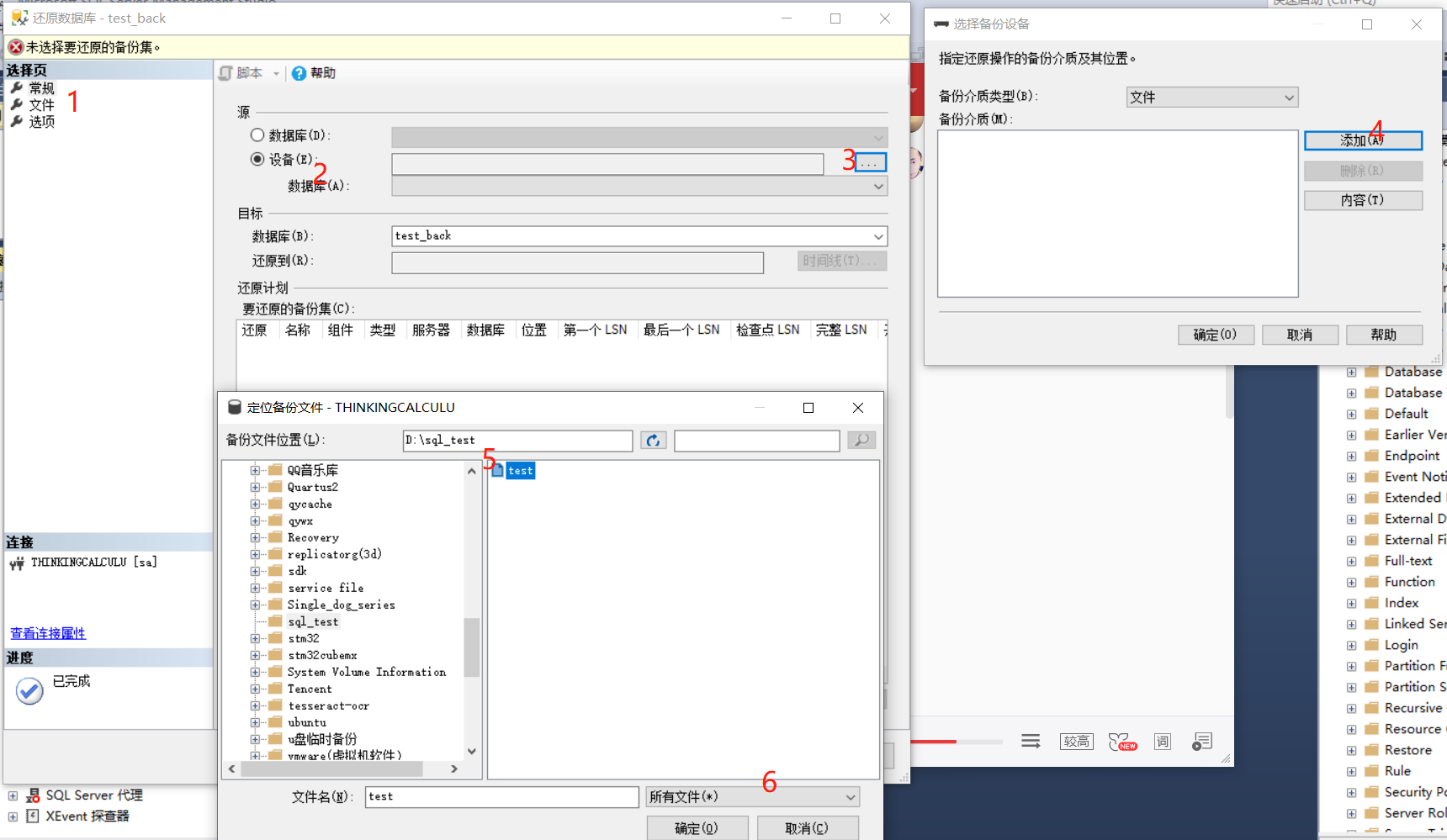Click the 文件名(N) input field

tap(502, 797)
